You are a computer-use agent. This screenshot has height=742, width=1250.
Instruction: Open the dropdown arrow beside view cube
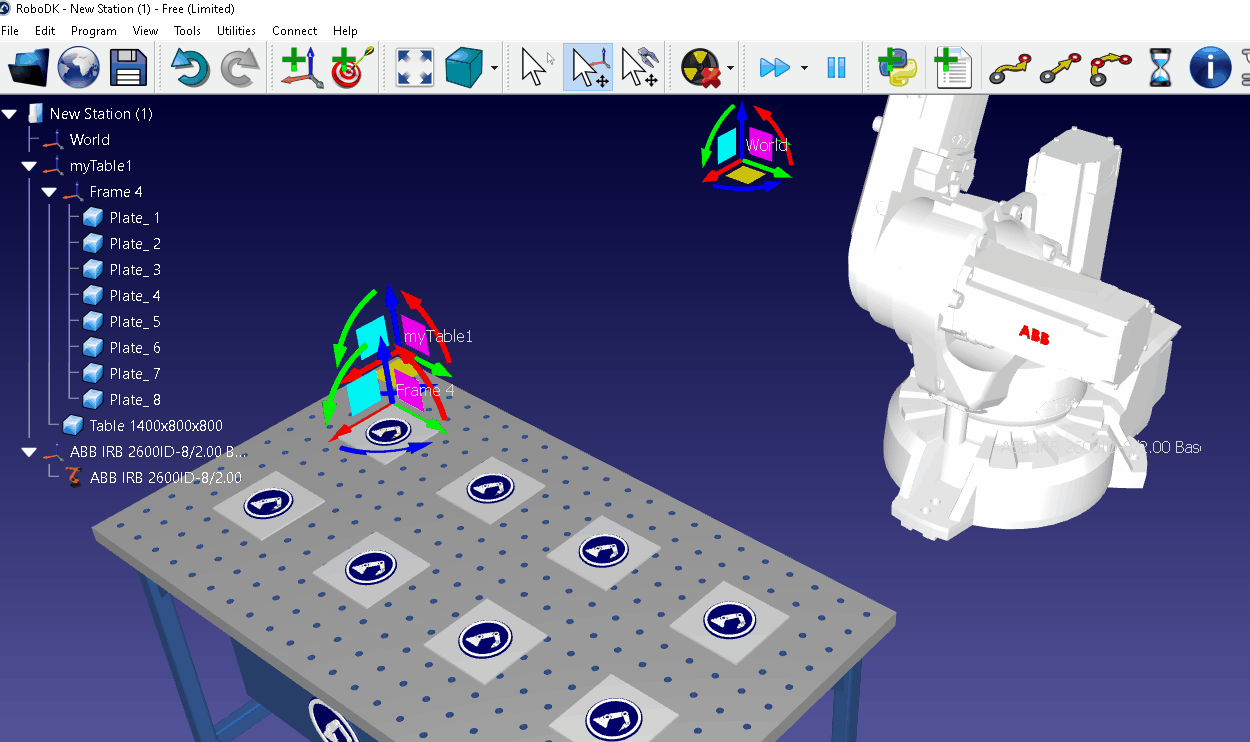495,69
